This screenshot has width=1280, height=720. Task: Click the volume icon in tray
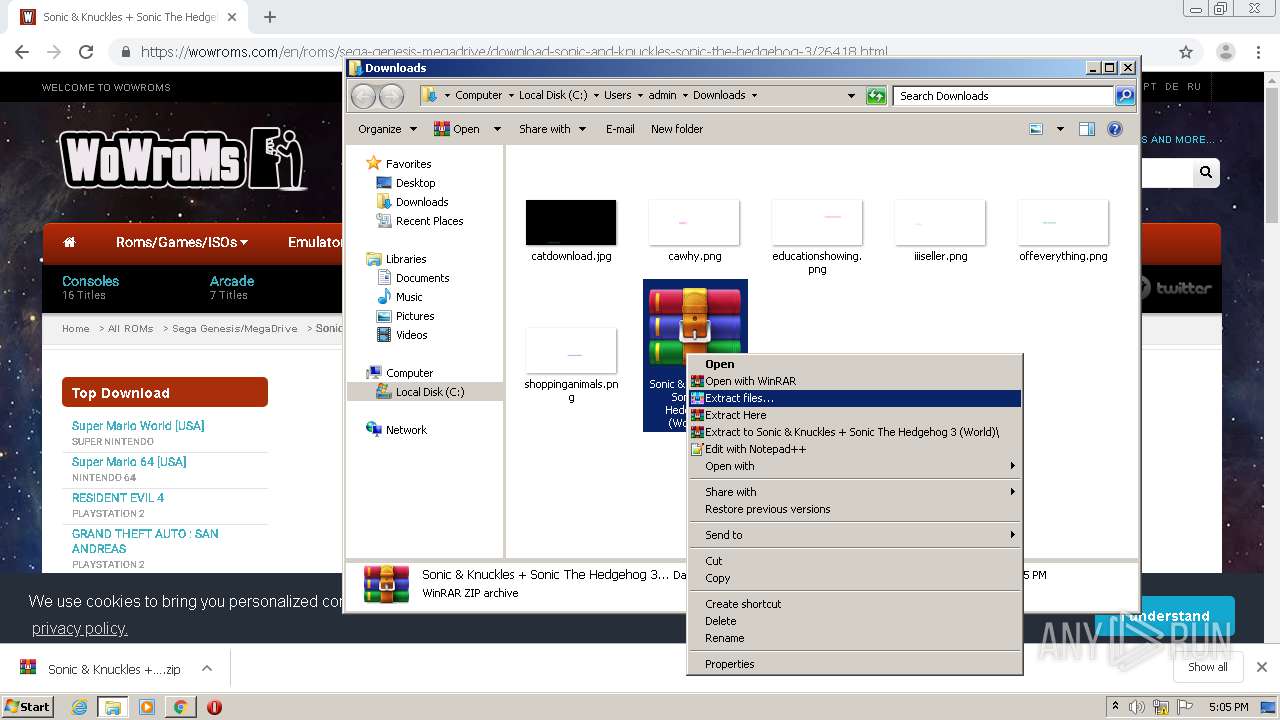pos(1137,707)
